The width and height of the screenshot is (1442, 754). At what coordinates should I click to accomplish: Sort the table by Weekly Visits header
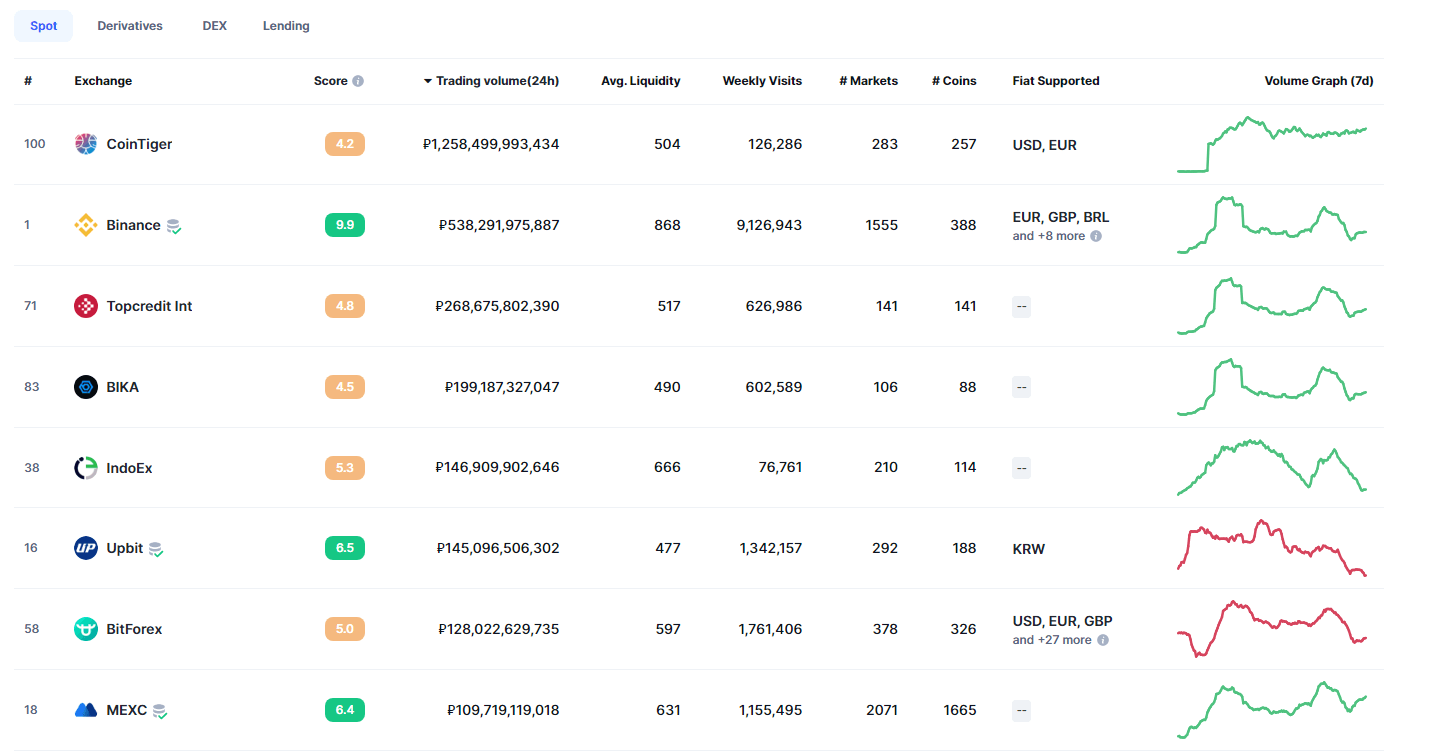coord(762,81)
